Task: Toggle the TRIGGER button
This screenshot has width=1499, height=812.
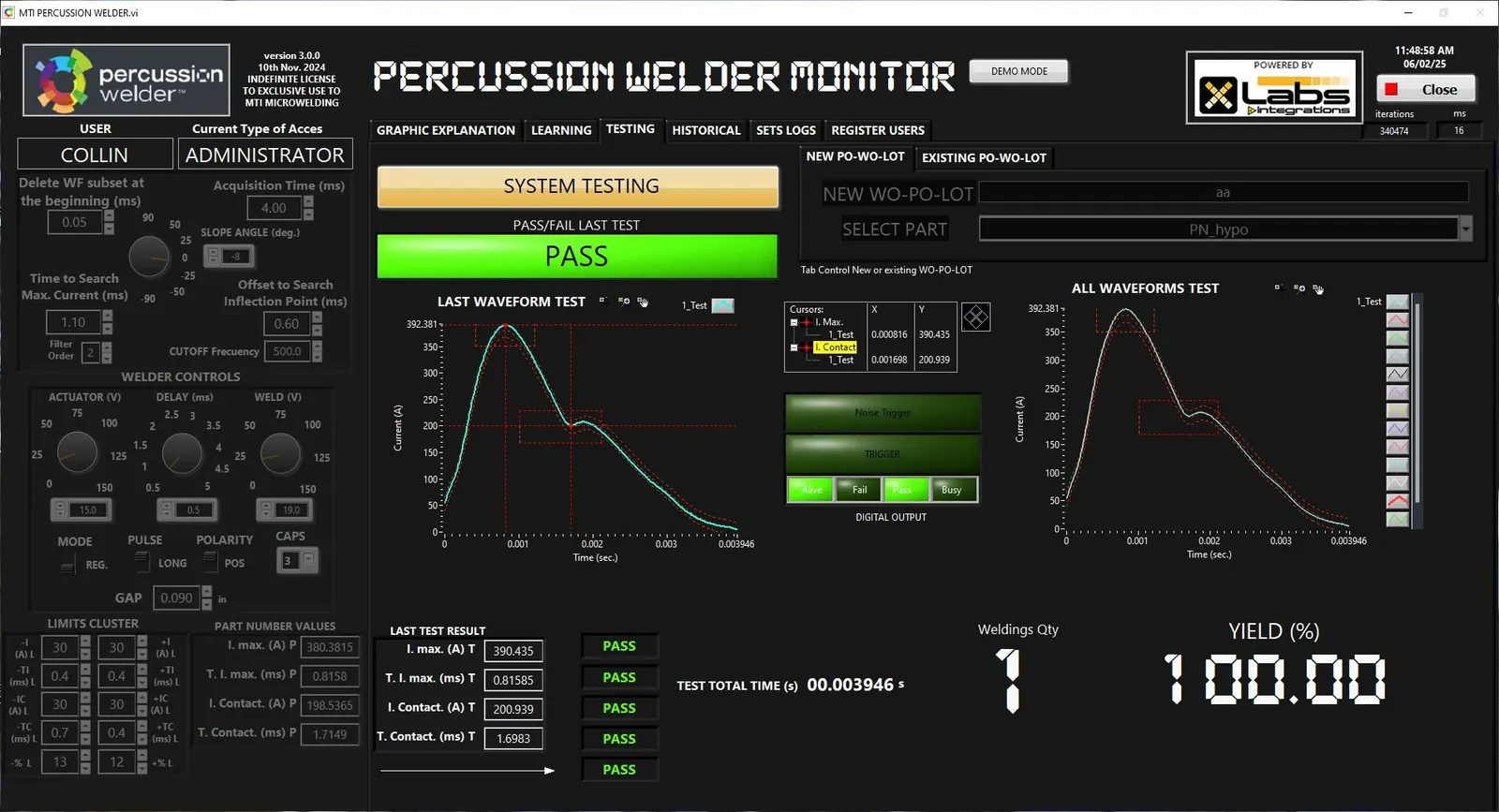Action: click(883, 454)
